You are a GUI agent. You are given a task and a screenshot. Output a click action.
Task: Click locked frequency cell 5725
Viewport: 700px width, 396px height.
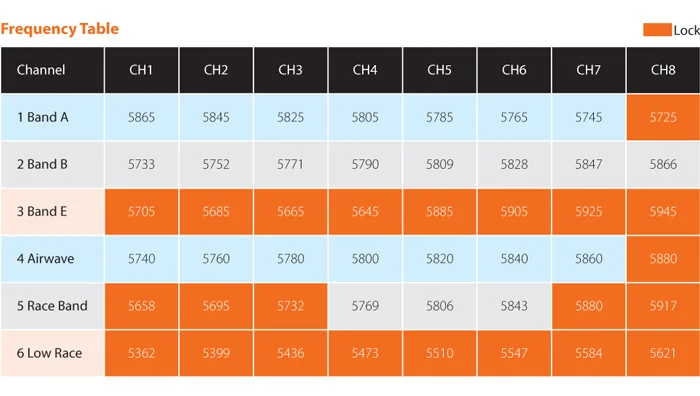pos(663,117)
